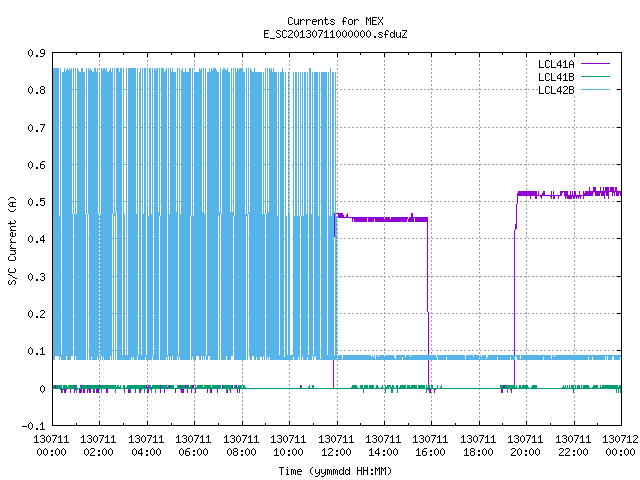Click the x-axis time label '16:00'

pyautogui.click(x=430, y=452)
